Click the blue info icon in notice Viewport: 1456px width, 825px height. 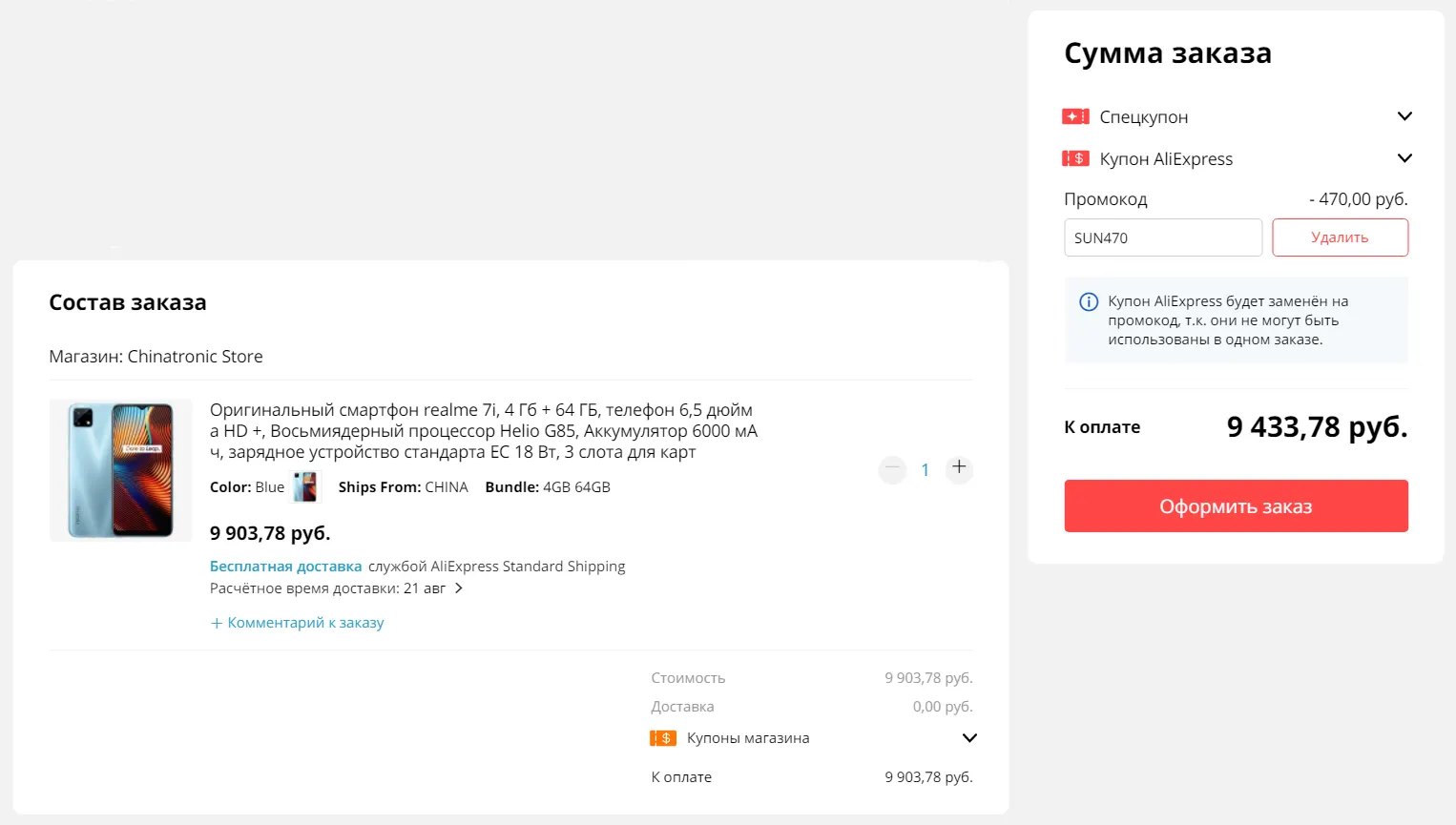tap(1089, 302)
